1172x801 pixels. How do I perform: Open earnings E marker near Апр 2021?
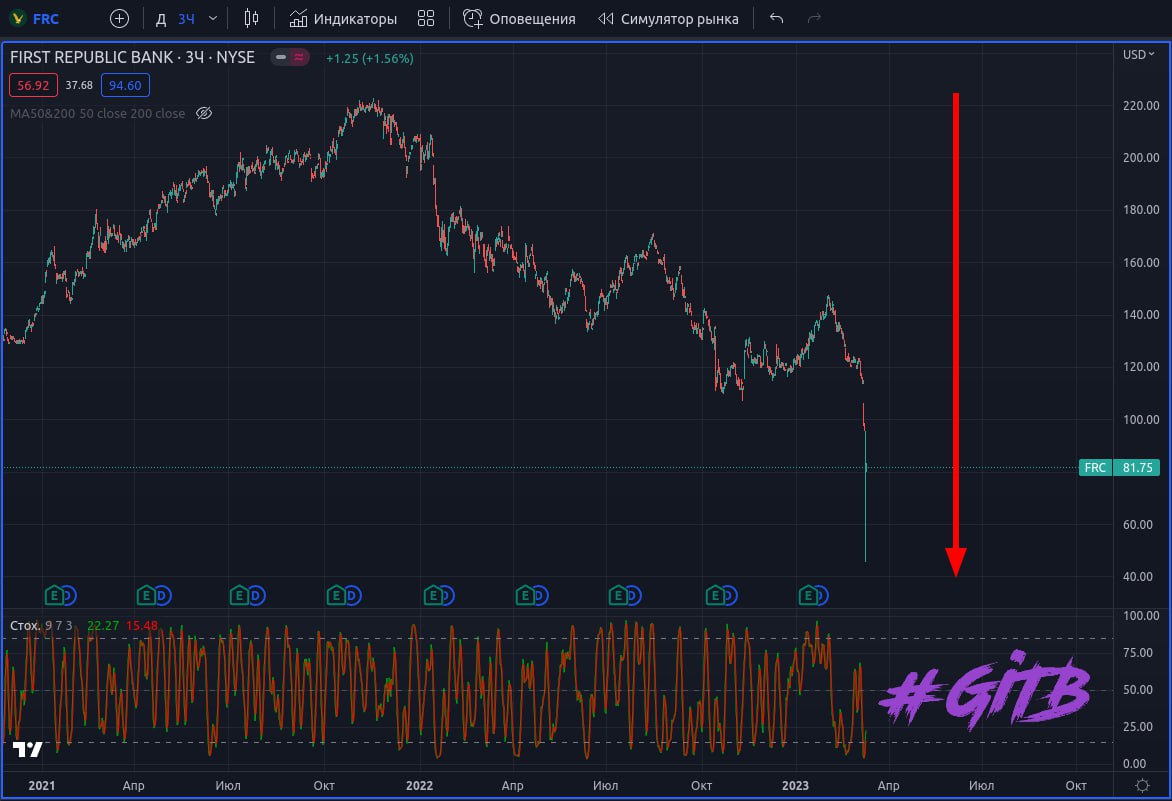(x=146, y=596)
